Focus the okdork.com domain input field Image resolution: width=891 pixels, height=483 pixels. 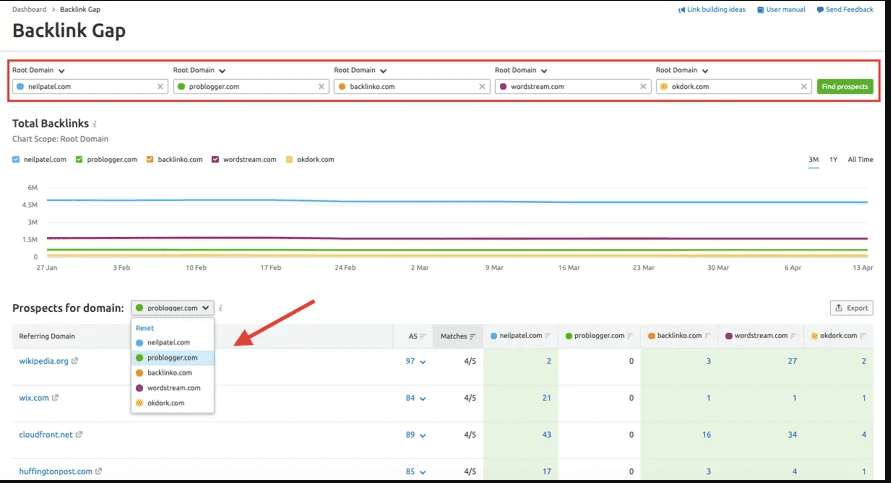(734, 86)
